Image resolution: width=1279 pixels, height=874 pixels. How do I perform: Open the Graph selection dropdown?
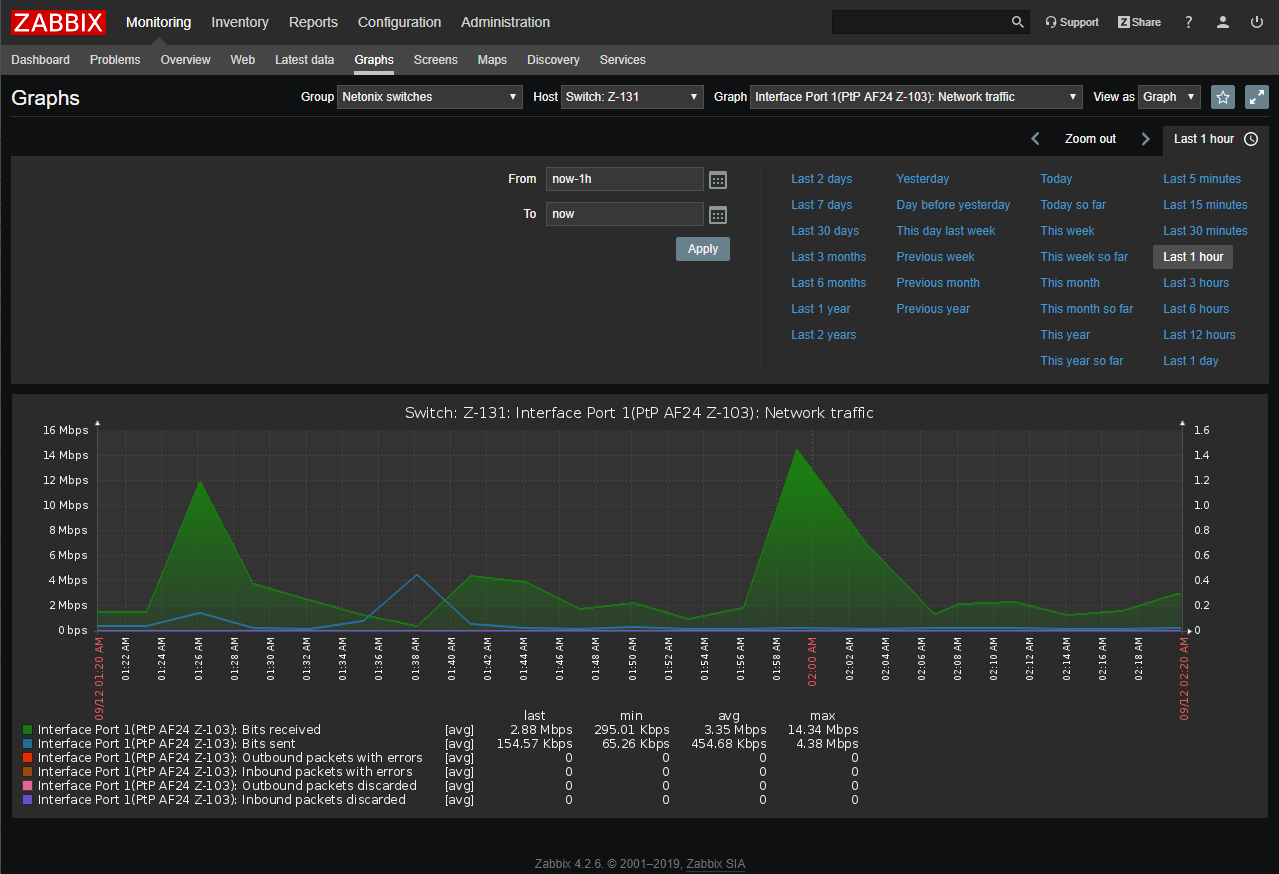[x=916, y=97]
